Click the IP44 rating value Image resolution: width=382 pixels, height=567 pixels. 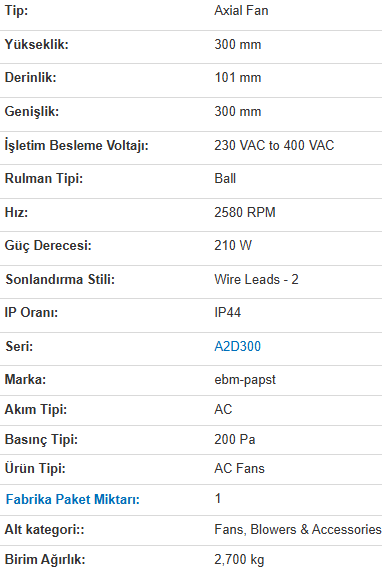pyautogui.click(x=228, y=312)
